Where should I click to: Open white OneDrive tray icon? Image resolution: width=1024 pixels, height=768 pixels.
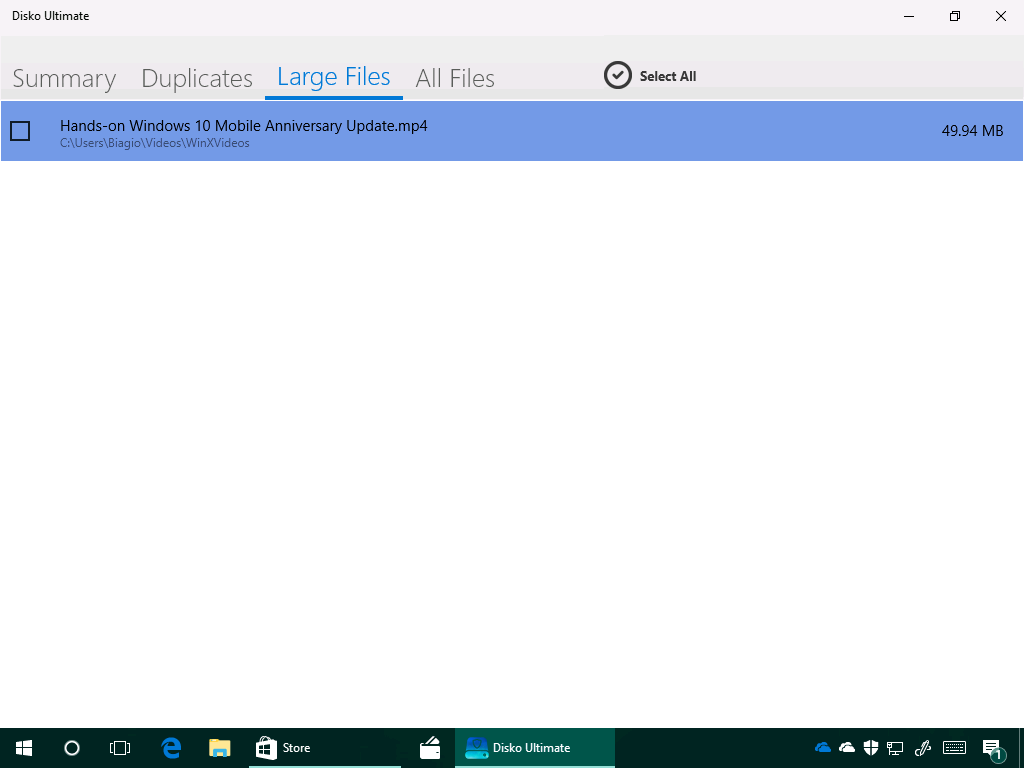tap(846, 748)
